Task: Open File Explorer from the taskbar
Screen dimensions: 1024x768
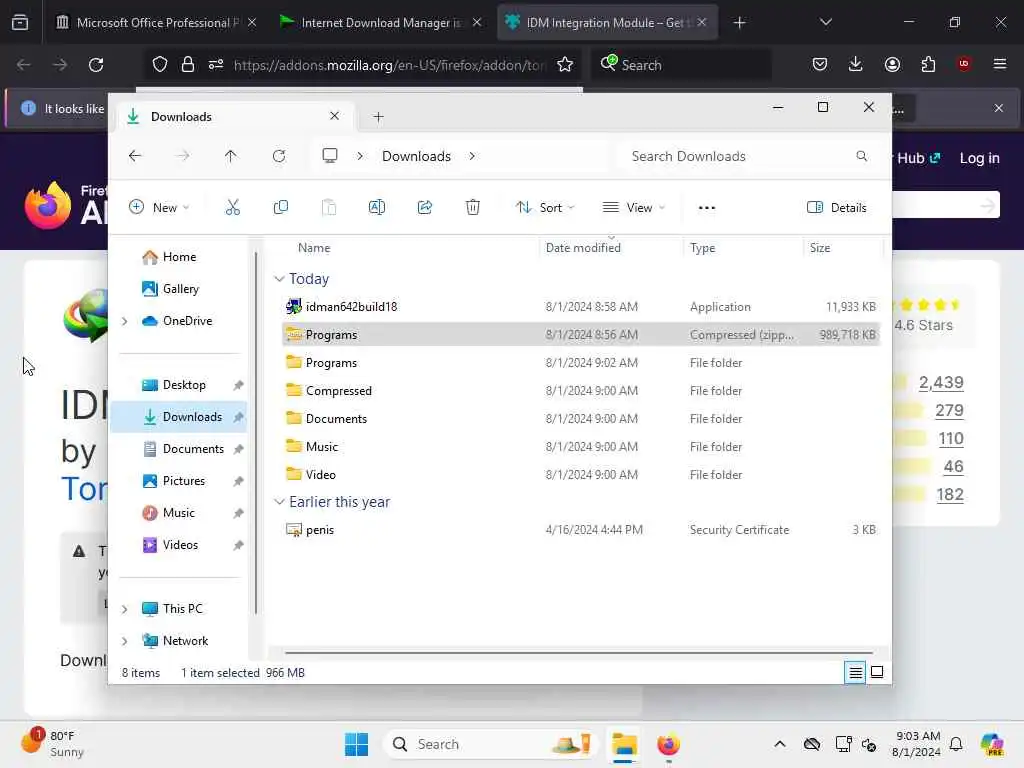Action: tap(624, 744)
